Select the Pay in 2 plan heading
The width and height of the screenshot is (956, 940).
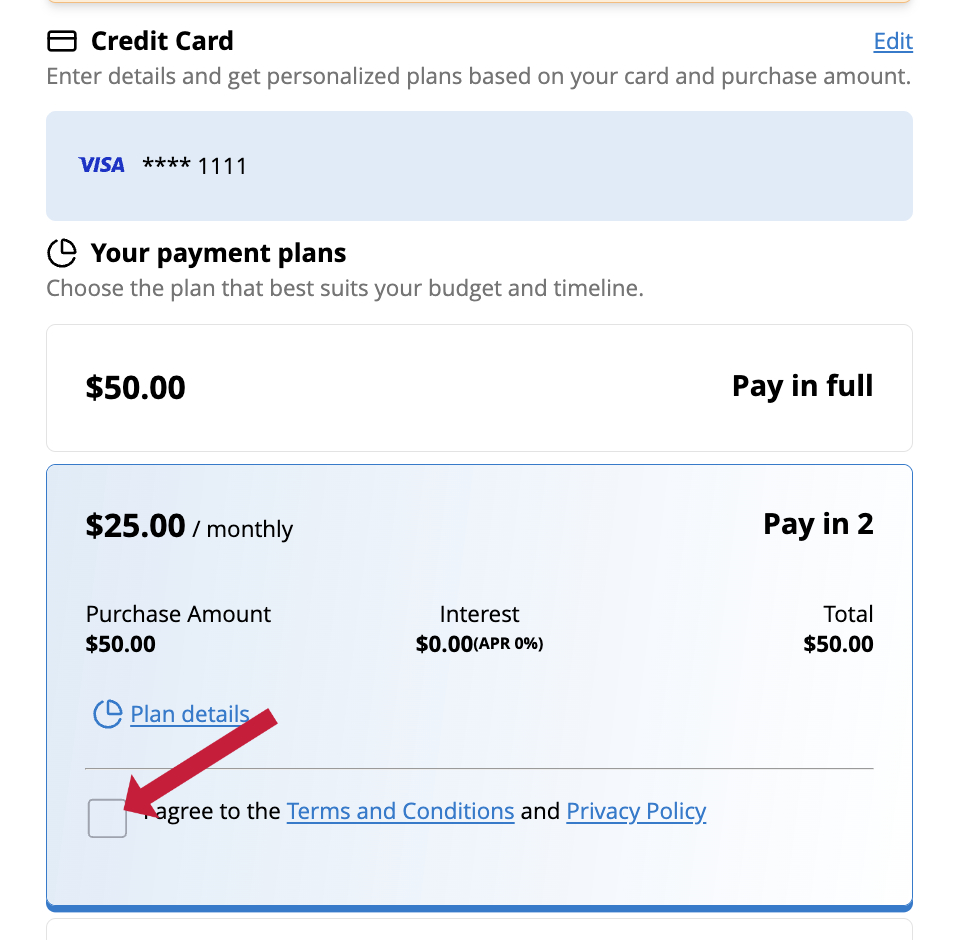pos(818,524)
